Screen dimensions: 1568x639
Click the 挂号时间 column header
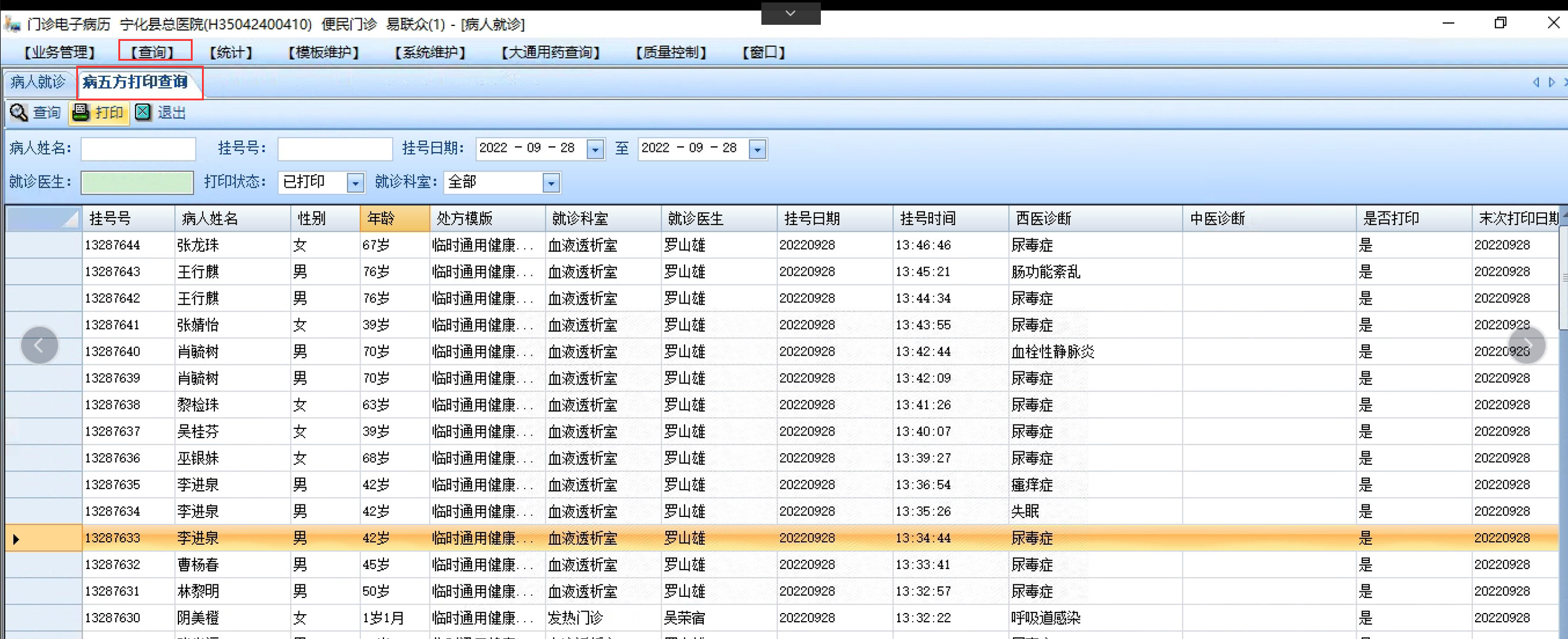950,219
